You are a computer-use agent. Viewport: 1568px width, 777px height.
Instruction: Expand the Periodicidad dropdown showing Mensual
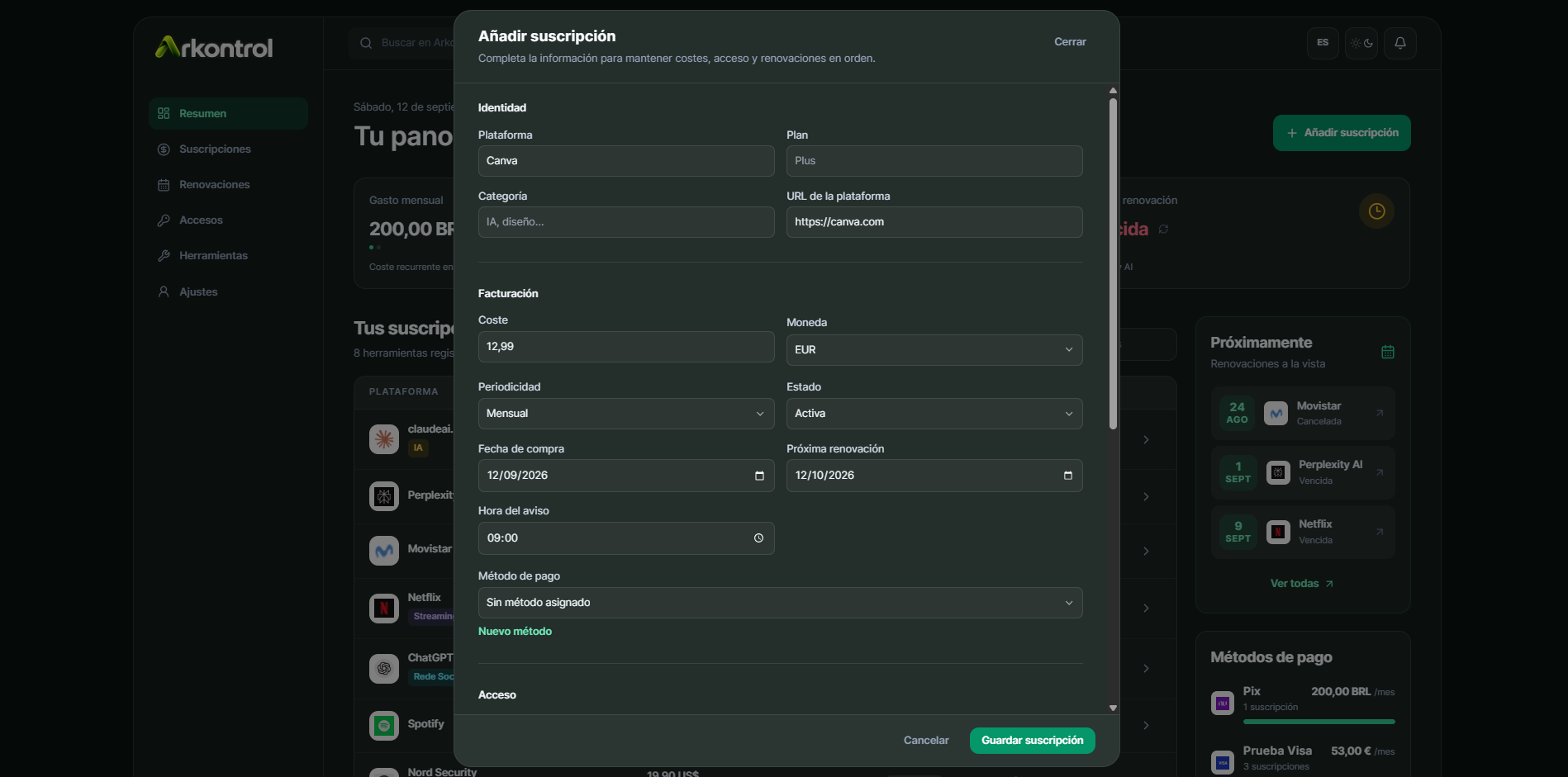pyautogui.click(x=626, y=414)
